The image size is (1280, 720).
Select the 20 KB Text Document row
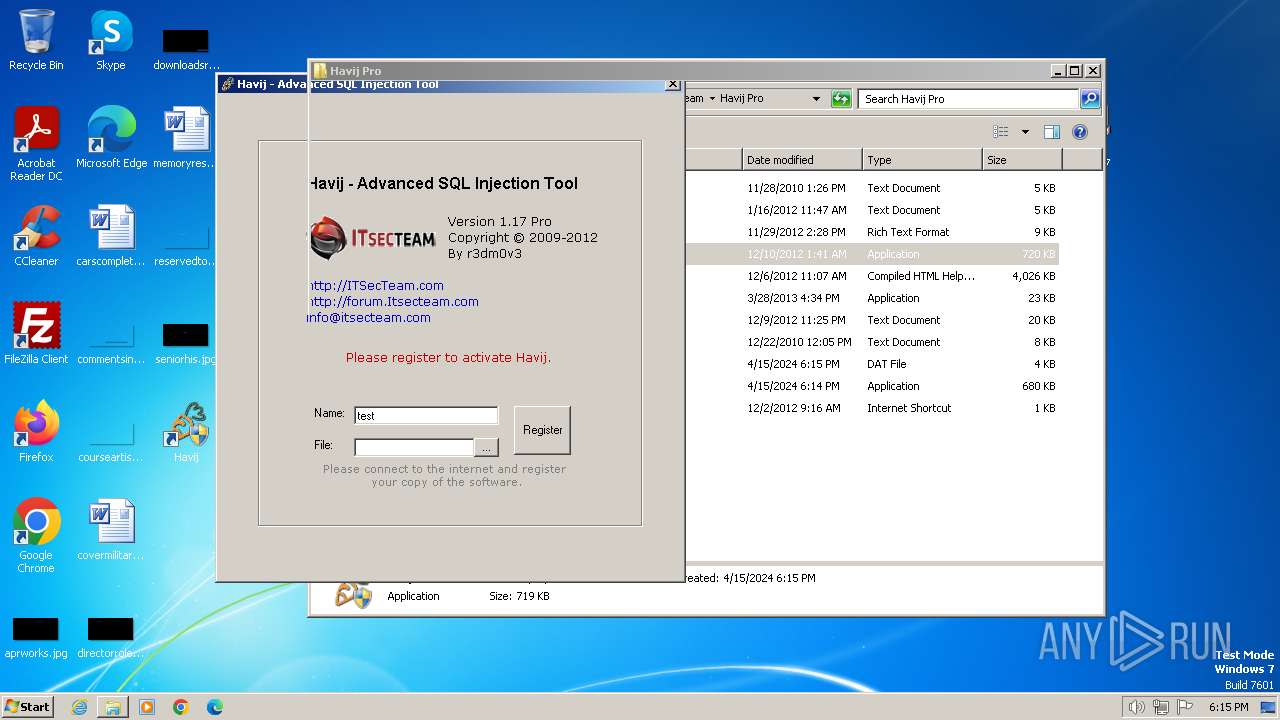[872, 320]
